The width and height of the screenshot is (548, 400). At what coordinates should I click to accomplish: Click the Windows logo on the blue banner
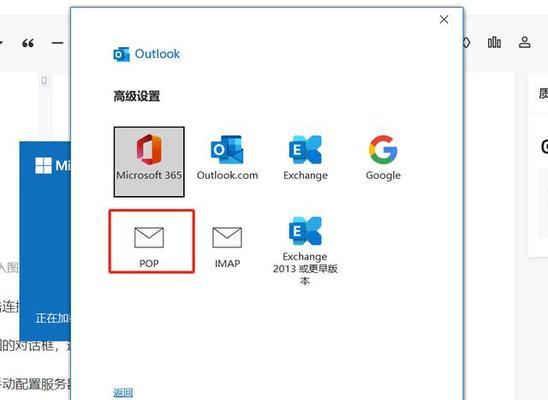click(x=43, y=165)
